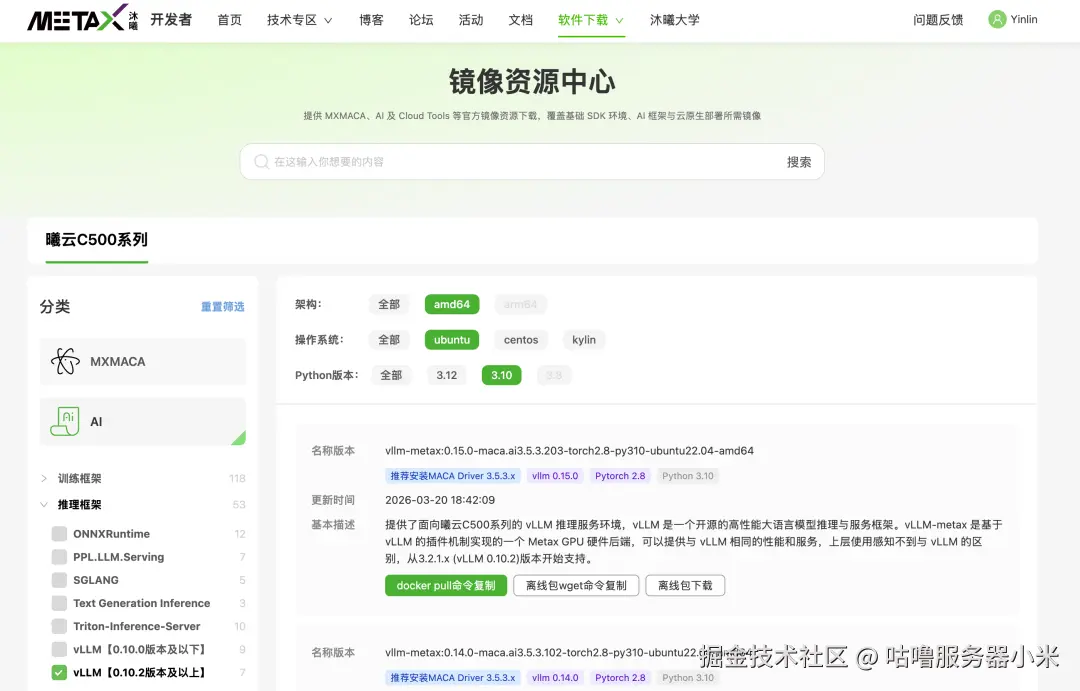Select the amd64 architecture filter
Screen dimensions: 1080x691
452,304
